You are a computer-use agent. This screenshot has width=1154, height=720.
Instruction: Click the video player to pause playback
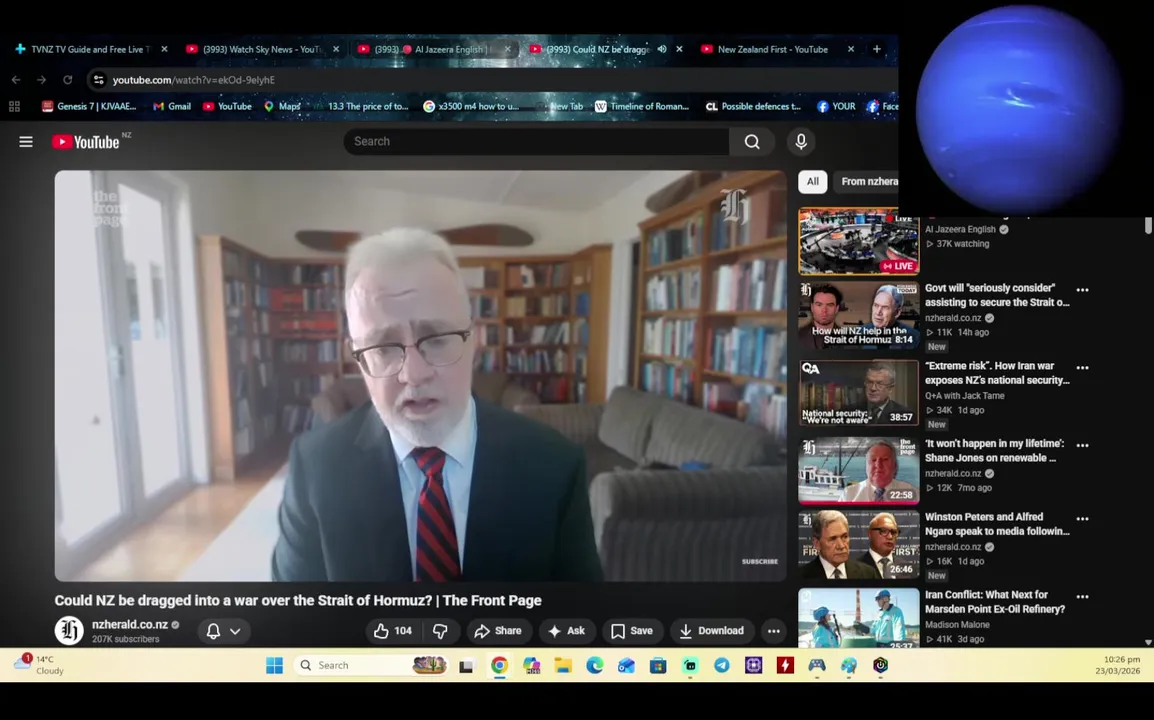(x=420, y=375)
